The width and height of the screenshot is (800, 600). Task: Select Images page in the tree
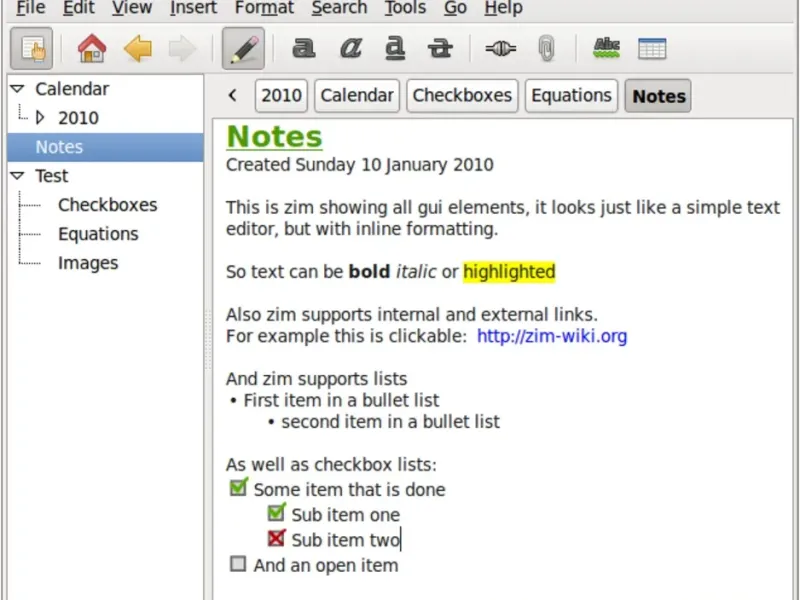click(x=88, y=263)
